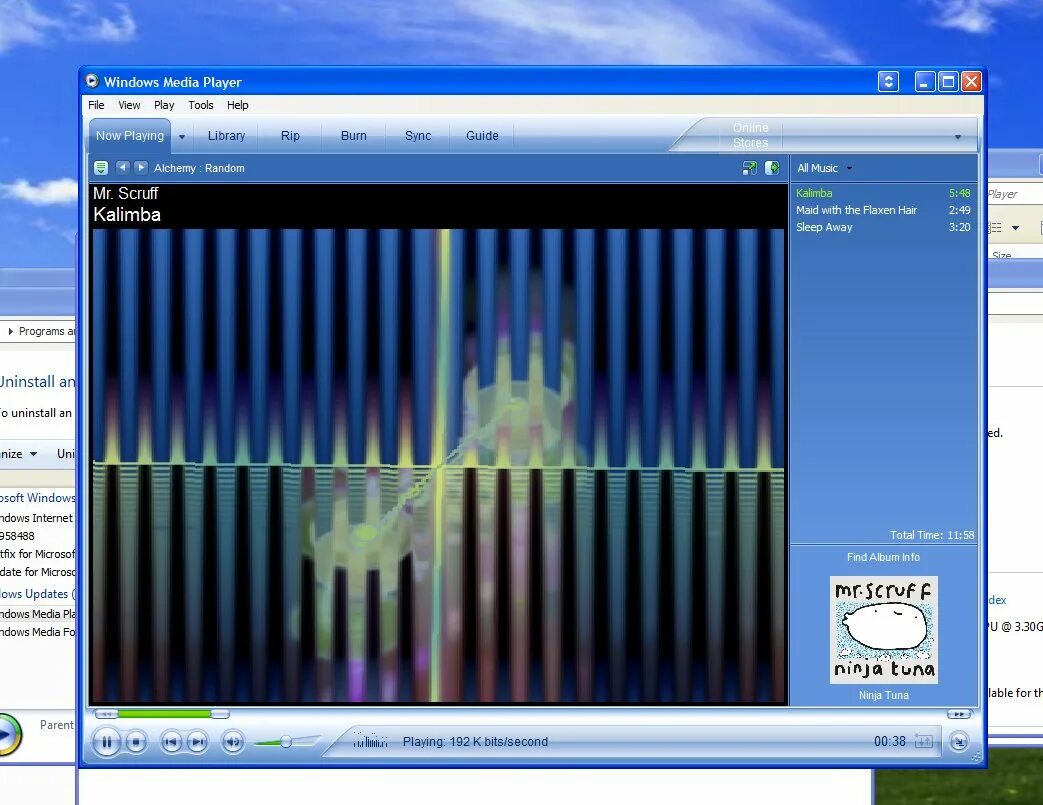This screenshot has height=805, width=1043.
Task: Open the Tools menu
Action: 201,105
